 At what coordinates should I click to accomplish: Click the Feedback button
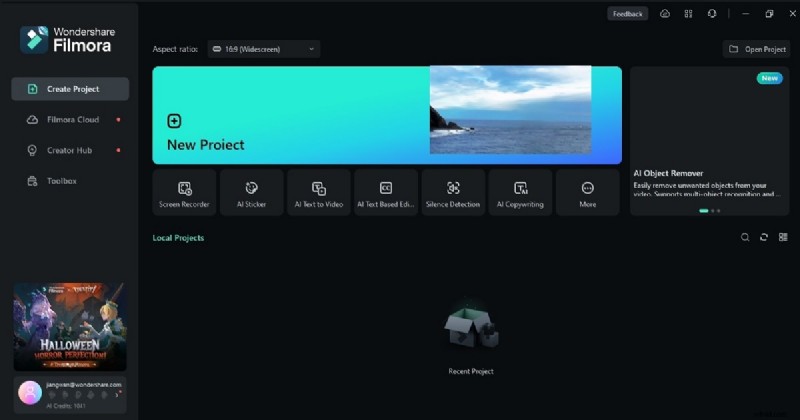coord(627,14)
